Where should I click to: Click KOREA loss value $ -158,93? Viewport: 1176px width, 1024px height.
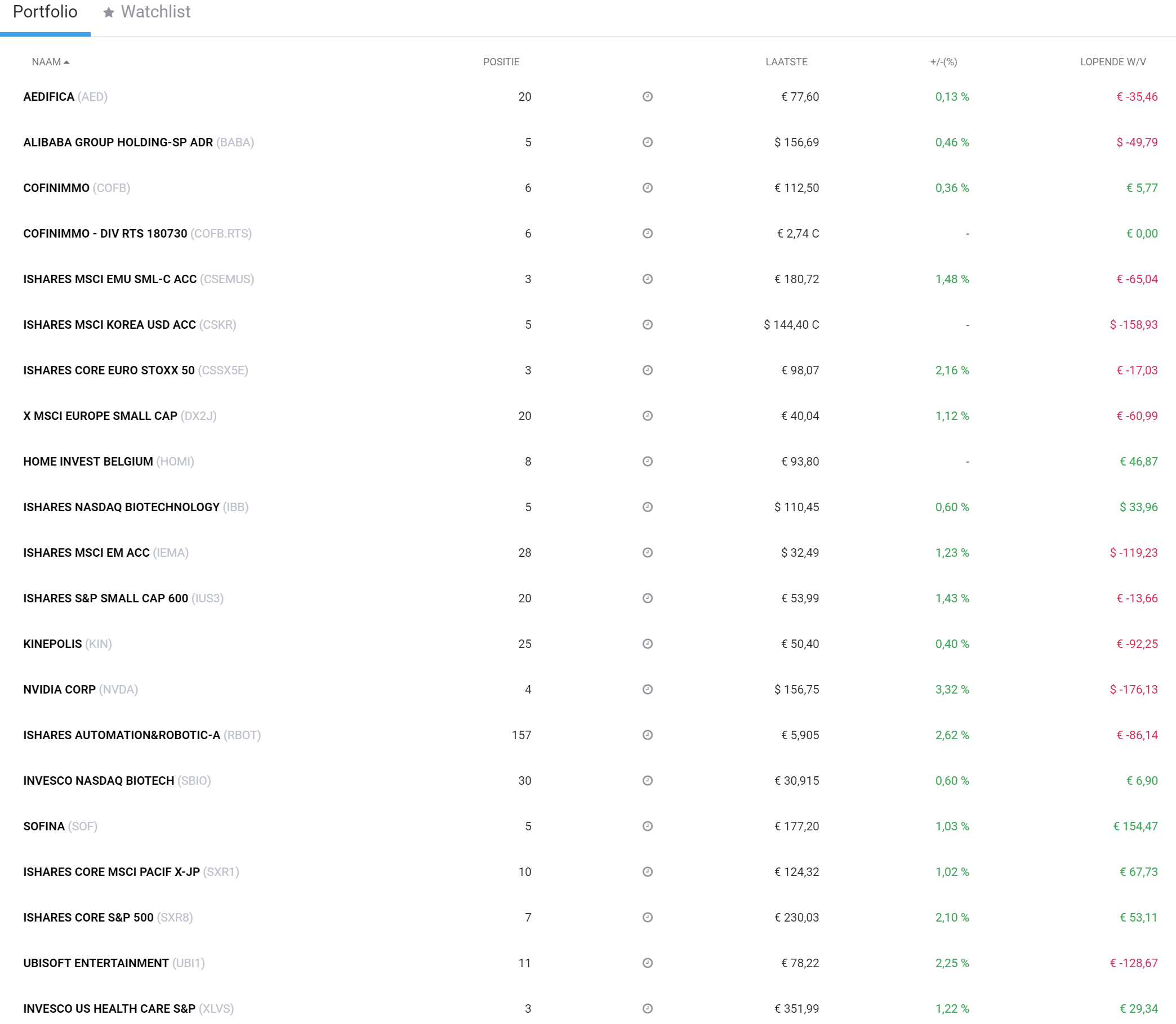tap(1134, 325)
